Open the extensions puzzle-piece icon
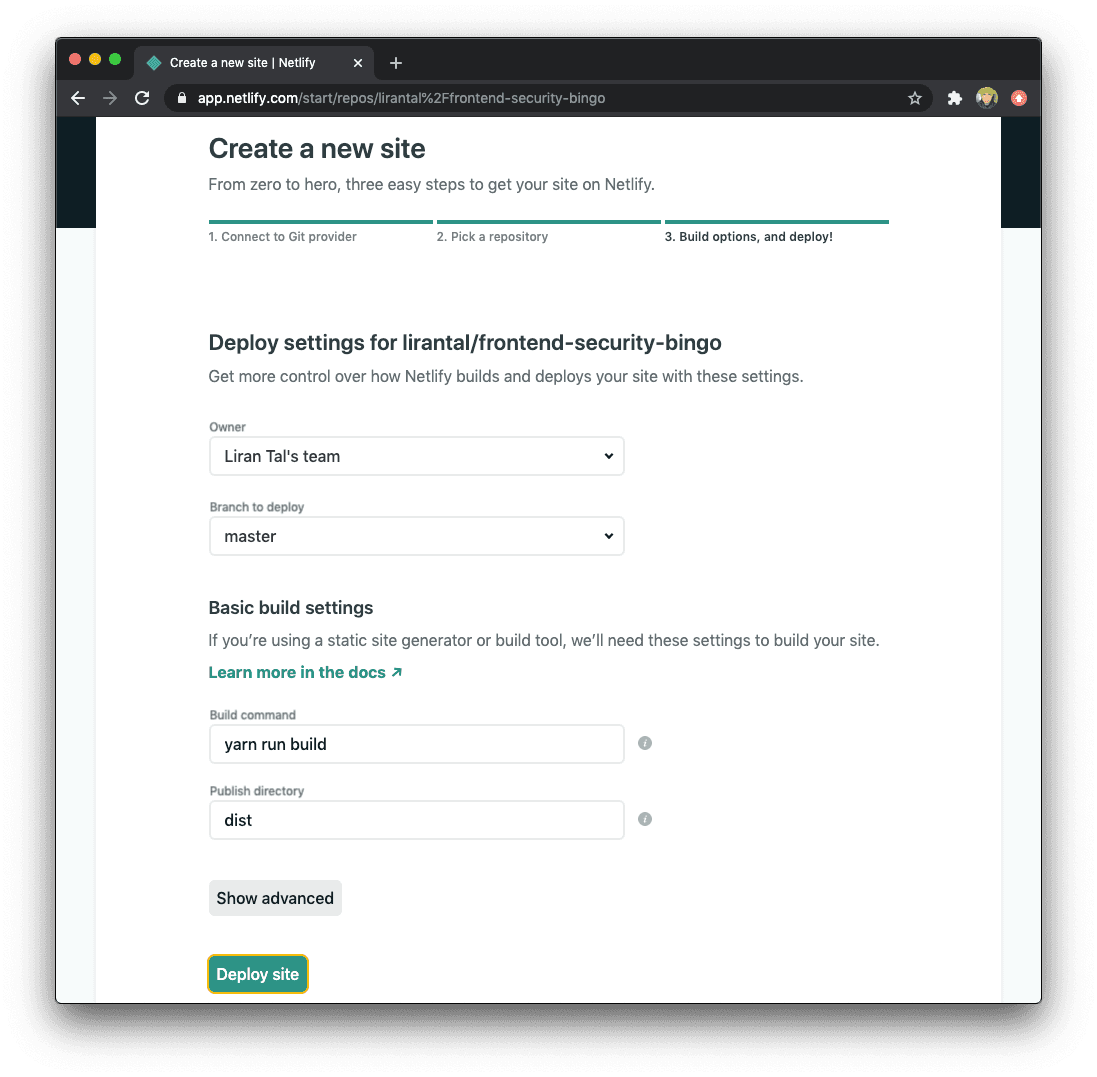Viewport: 1097px width, 1077px height. pyautogui.click(x=954, y=99)
